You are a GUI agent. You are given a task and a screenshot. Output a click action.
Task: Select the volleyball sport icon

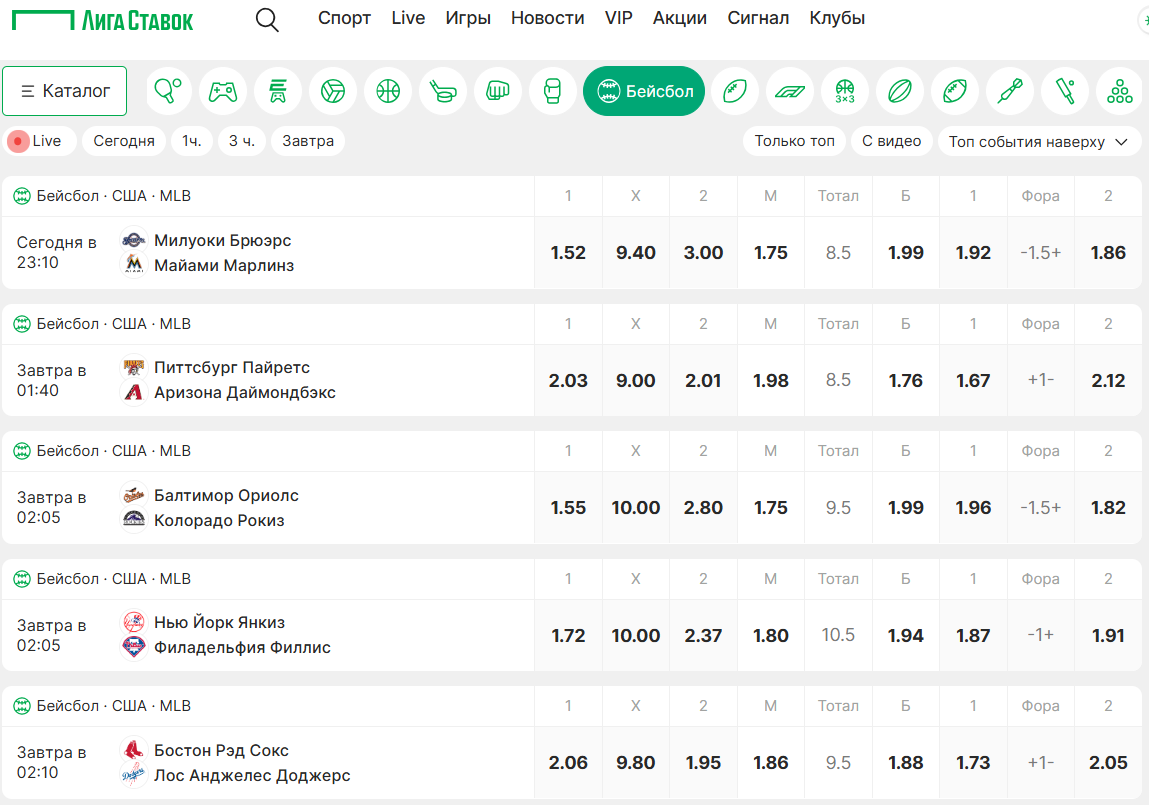coord(333,91)
